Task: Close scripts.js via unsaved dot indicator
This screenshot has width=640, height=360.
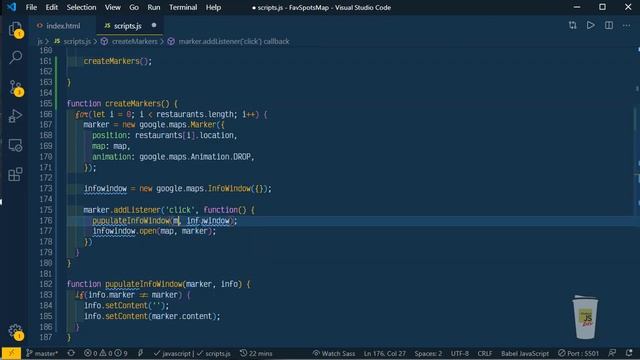Action: tap(154, 25)
